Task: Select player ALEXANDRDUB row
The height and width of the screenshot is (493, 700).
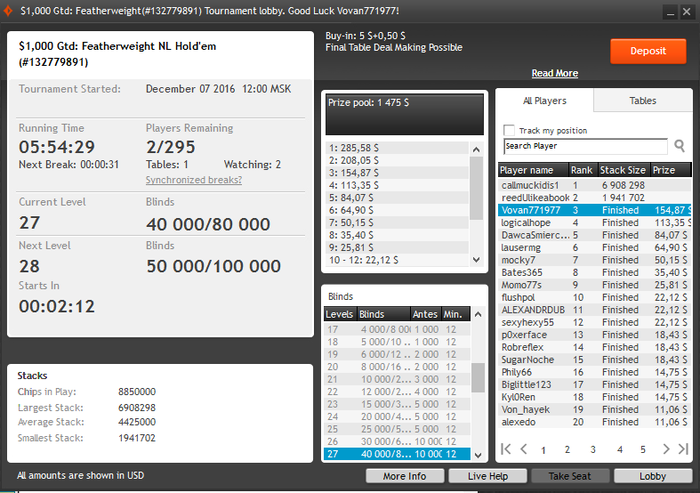Action: 595,310
